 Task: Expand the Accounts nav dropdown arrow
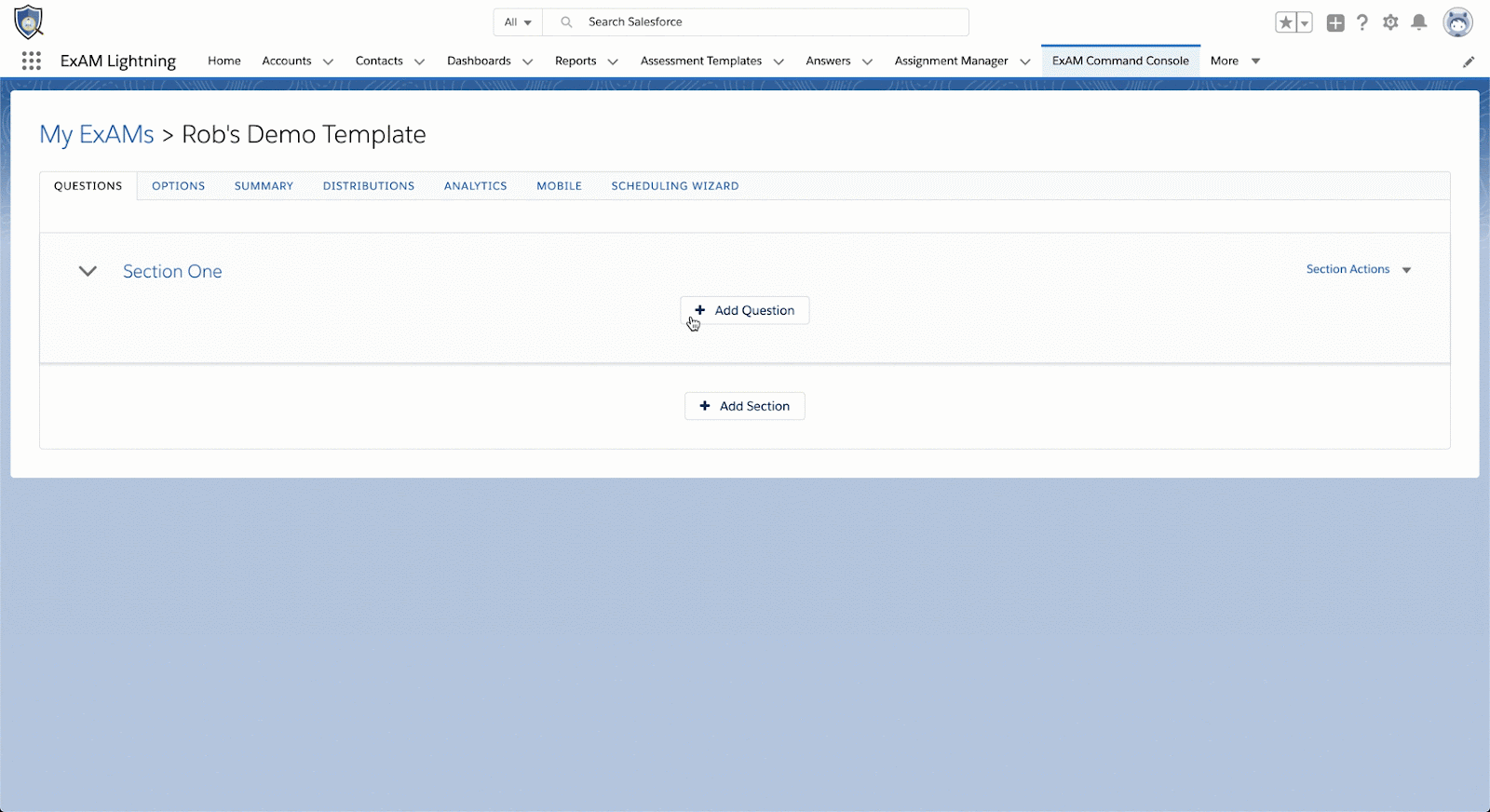coord(328,61)
